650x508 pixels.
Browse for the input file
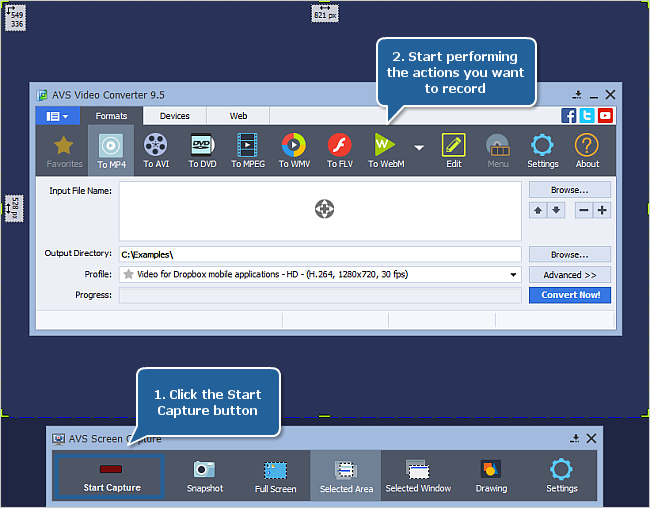pos(570,190)
